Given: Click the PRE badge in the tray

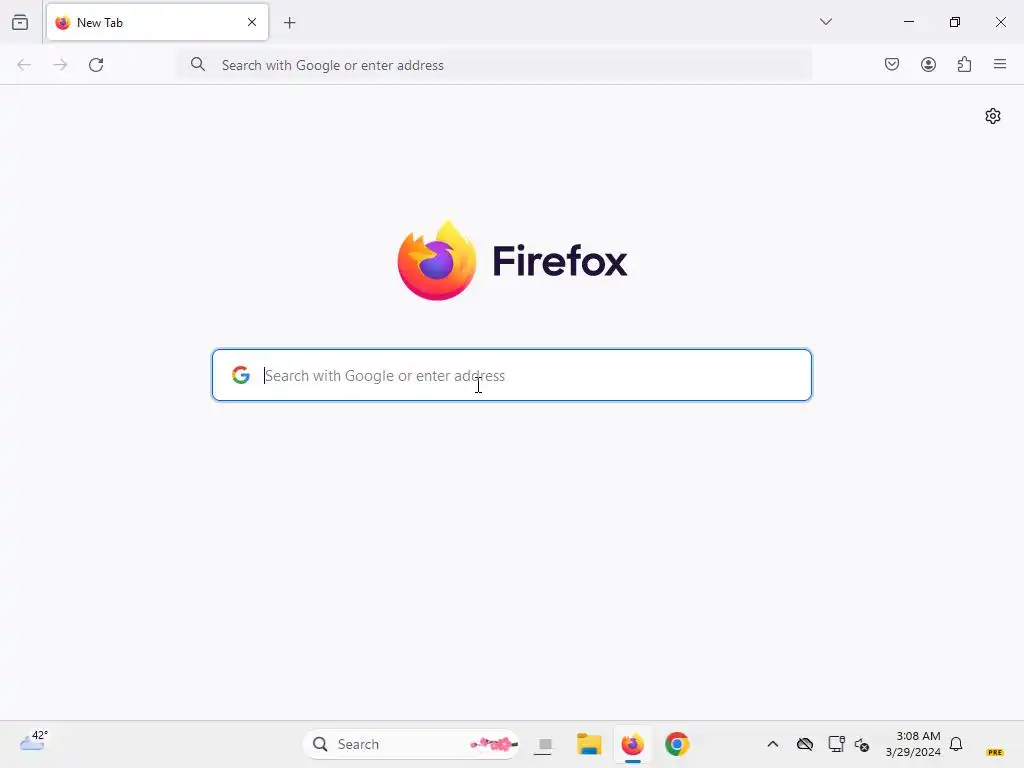Looking at the screenshot, I should pos(995,752).
